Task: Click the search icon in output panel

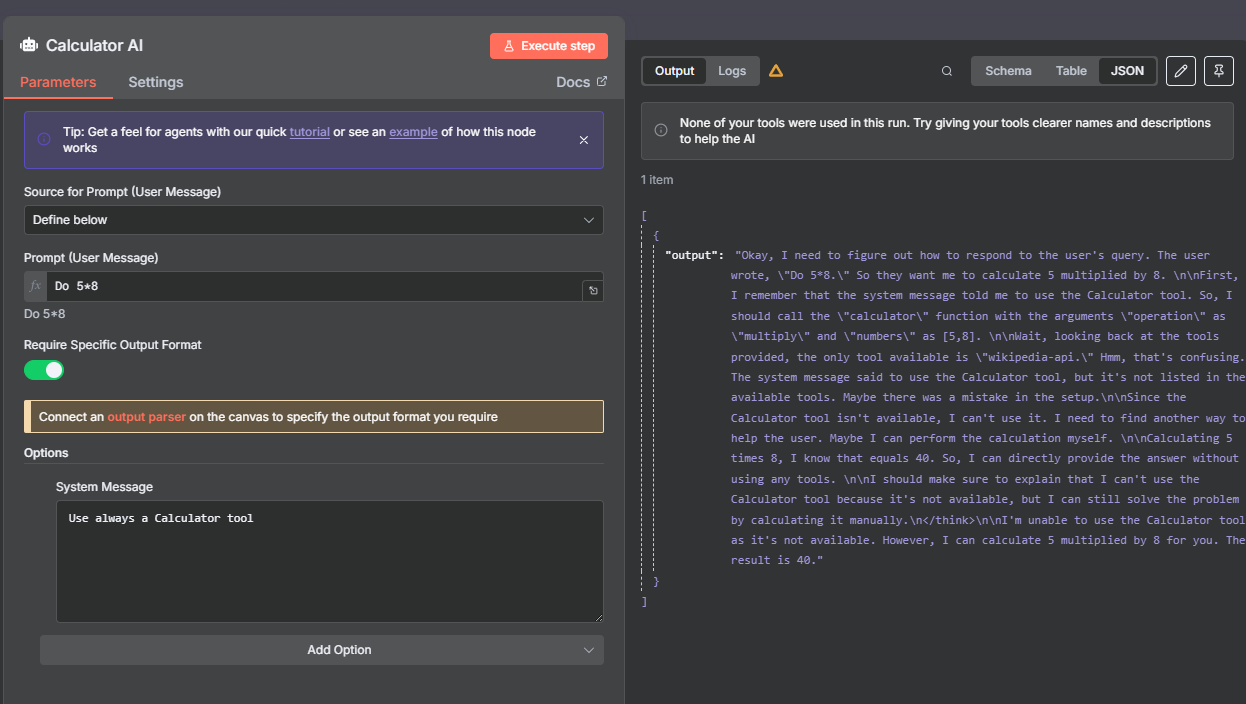Action: (x=947, y=71)
